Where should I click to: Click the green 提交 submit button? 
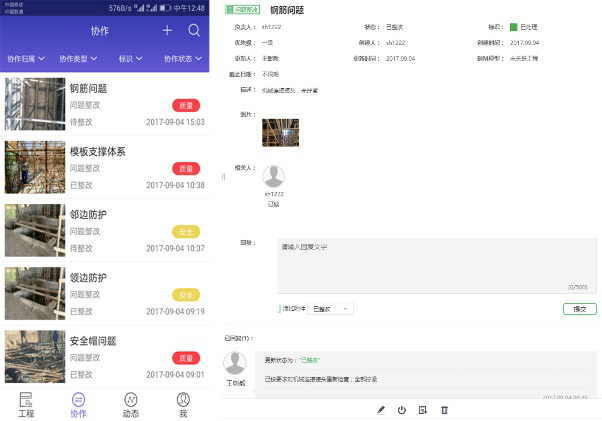[580, 309]
